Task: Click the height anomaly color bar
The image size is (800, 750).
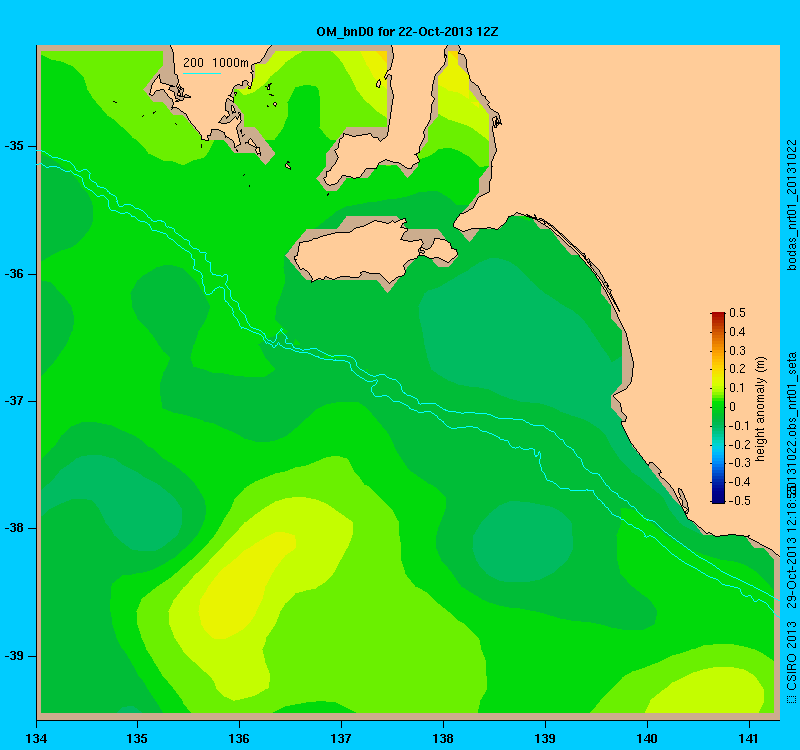Action: coord(718,408)
